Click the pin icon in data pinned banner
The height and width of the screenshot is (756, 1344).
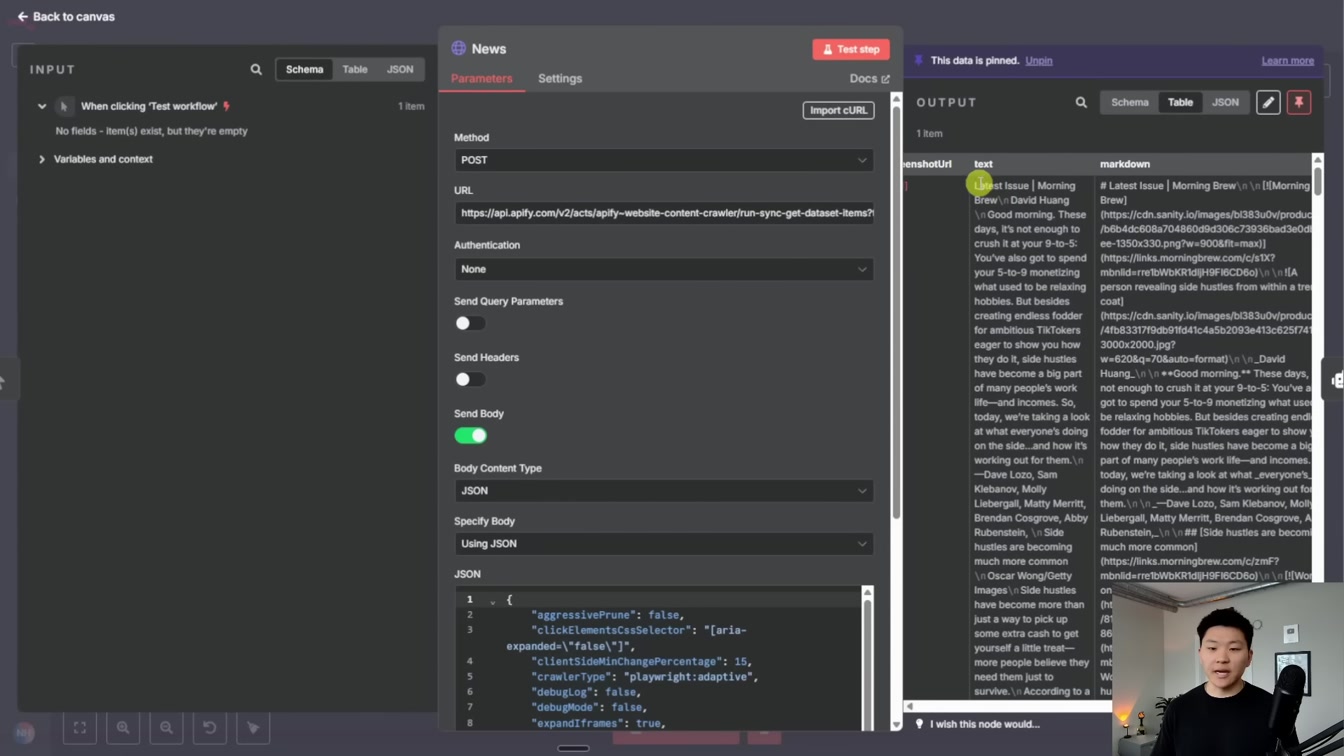click(918, 61)
